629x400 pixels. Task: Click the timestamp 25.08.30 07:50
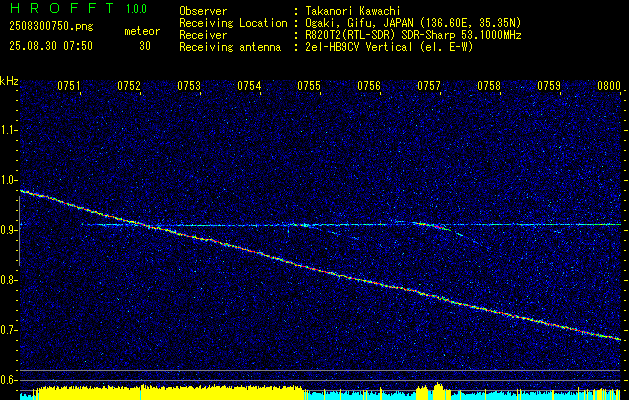pyautogui.click(x=51, y=46)
